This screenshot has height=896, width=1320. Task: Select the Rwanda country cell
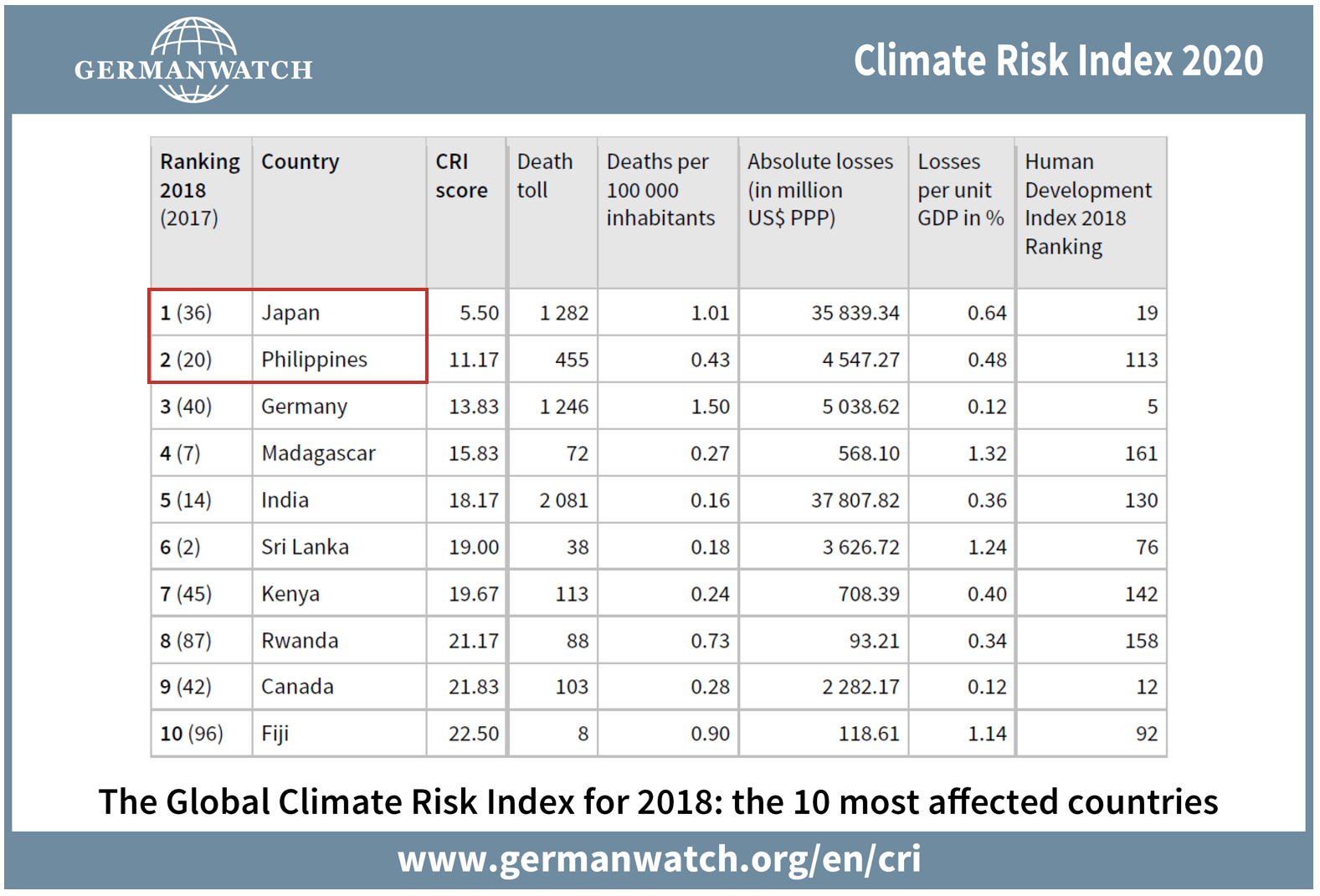300,641
